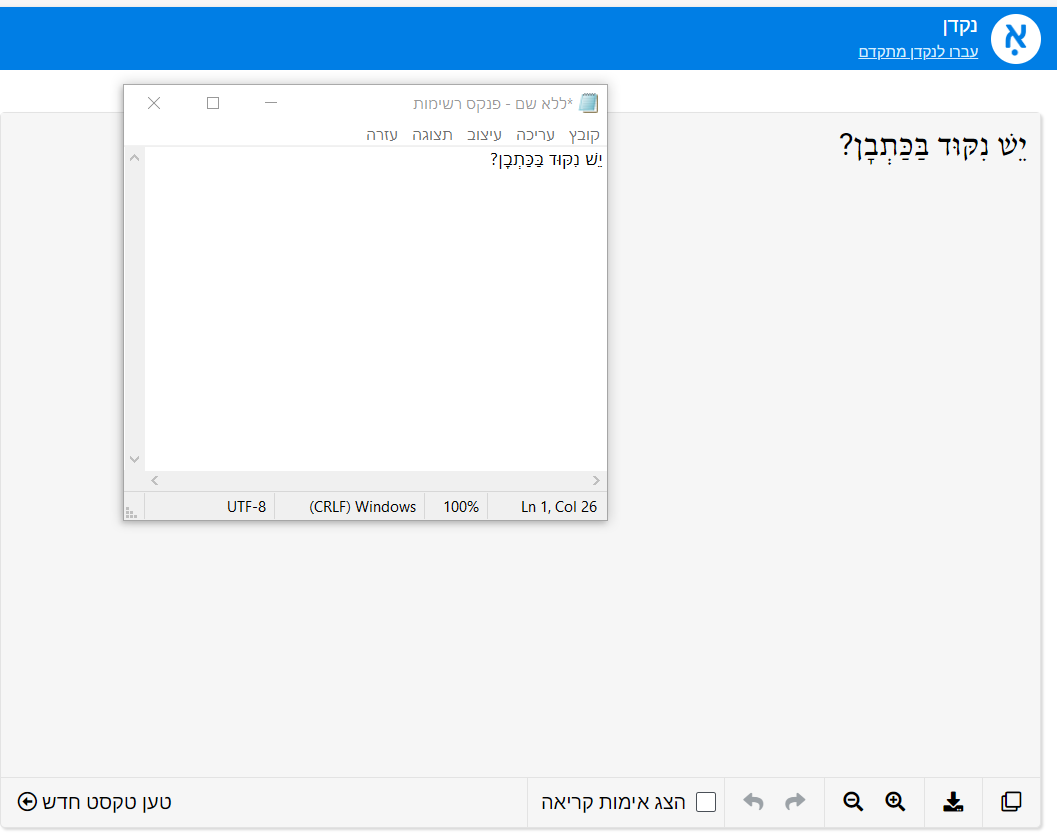Click the Notepad vertical scrollbar down arrow

coord(134,459)
